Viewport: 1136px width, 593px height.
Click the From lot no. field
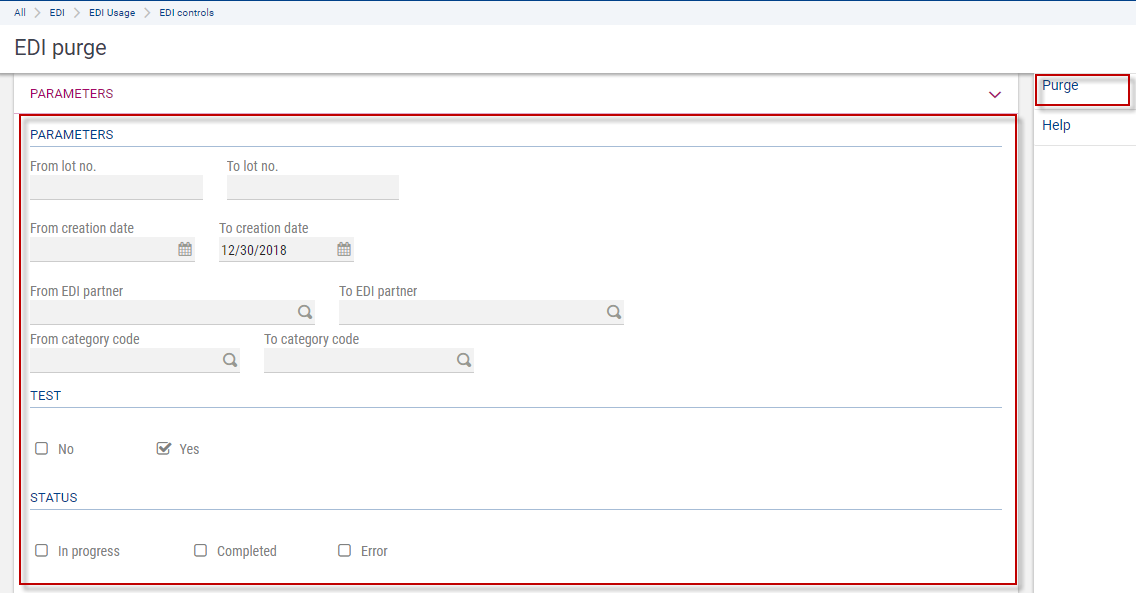116,187
